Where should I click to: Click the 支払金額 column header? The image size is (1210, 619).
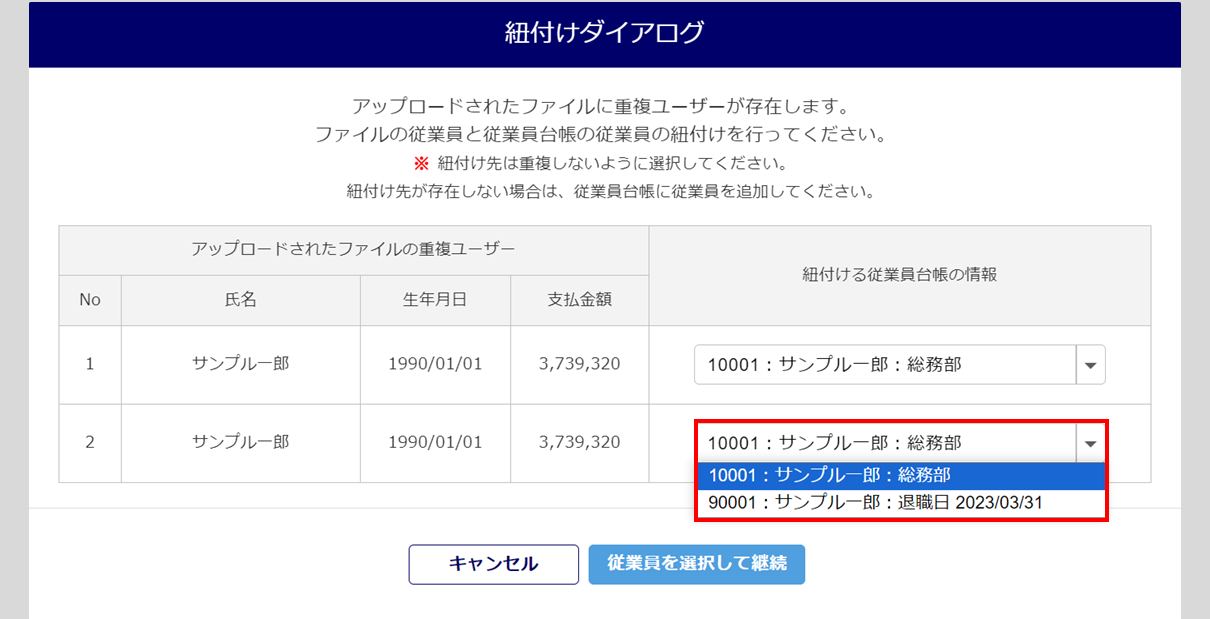[579, 299]
